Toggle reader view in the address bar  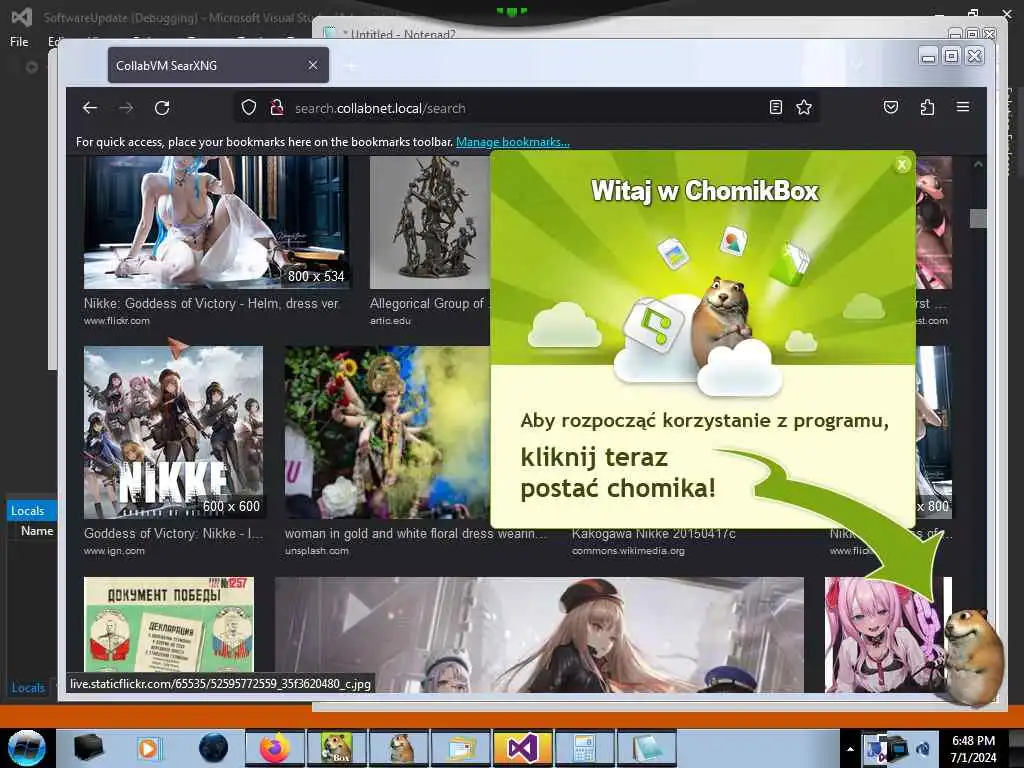tap(776, 107)
